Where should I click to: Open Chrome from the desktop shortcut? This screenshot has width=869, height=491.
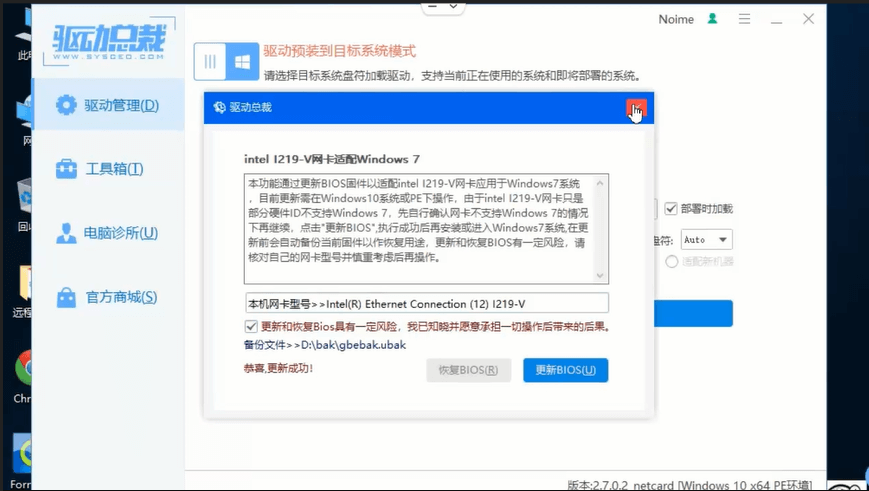[x=24, y=368]
